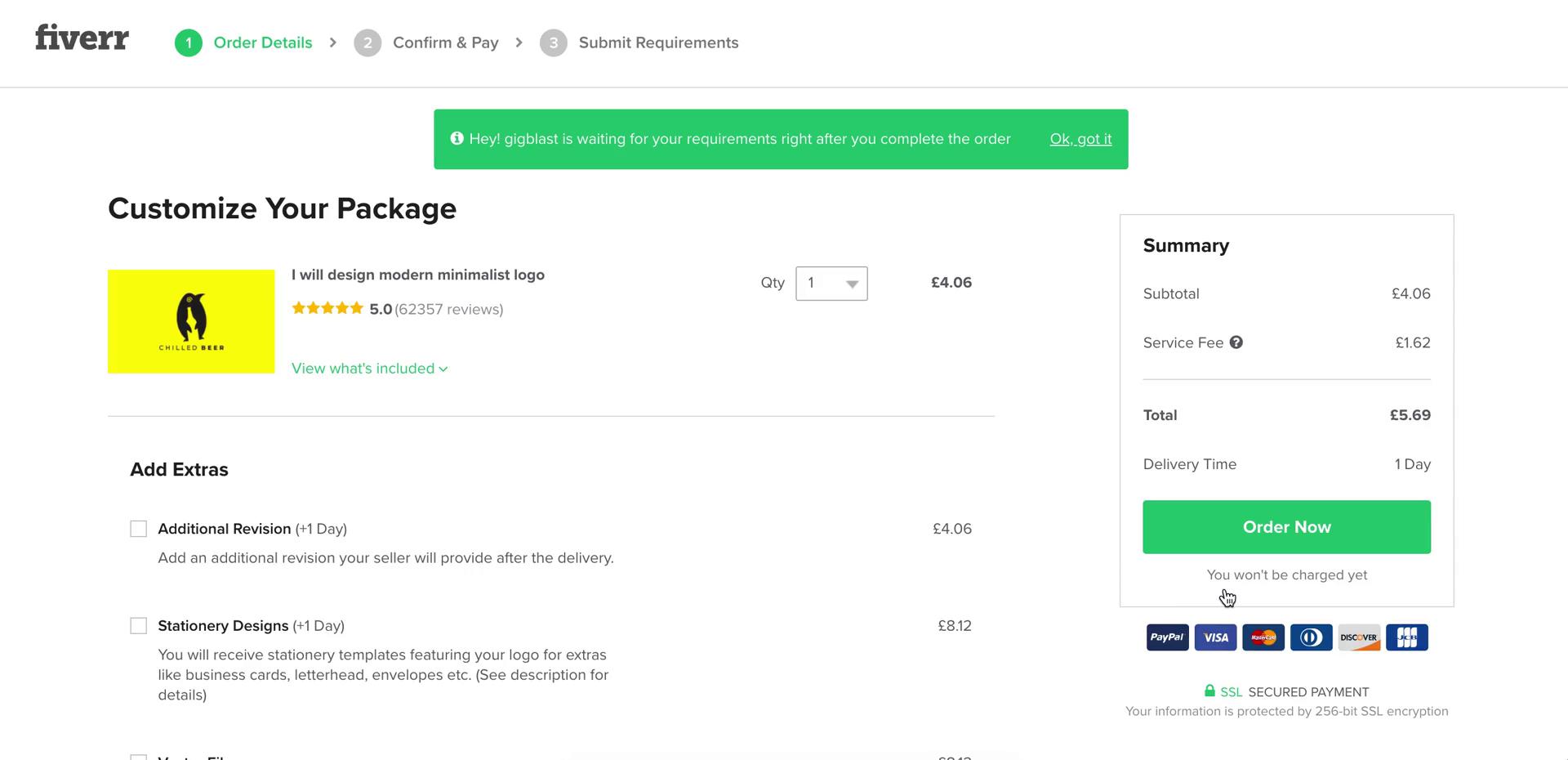Check the Stationery Designs extra
This screenshot has width=1568, height=760.
click(x=138, y=625)
